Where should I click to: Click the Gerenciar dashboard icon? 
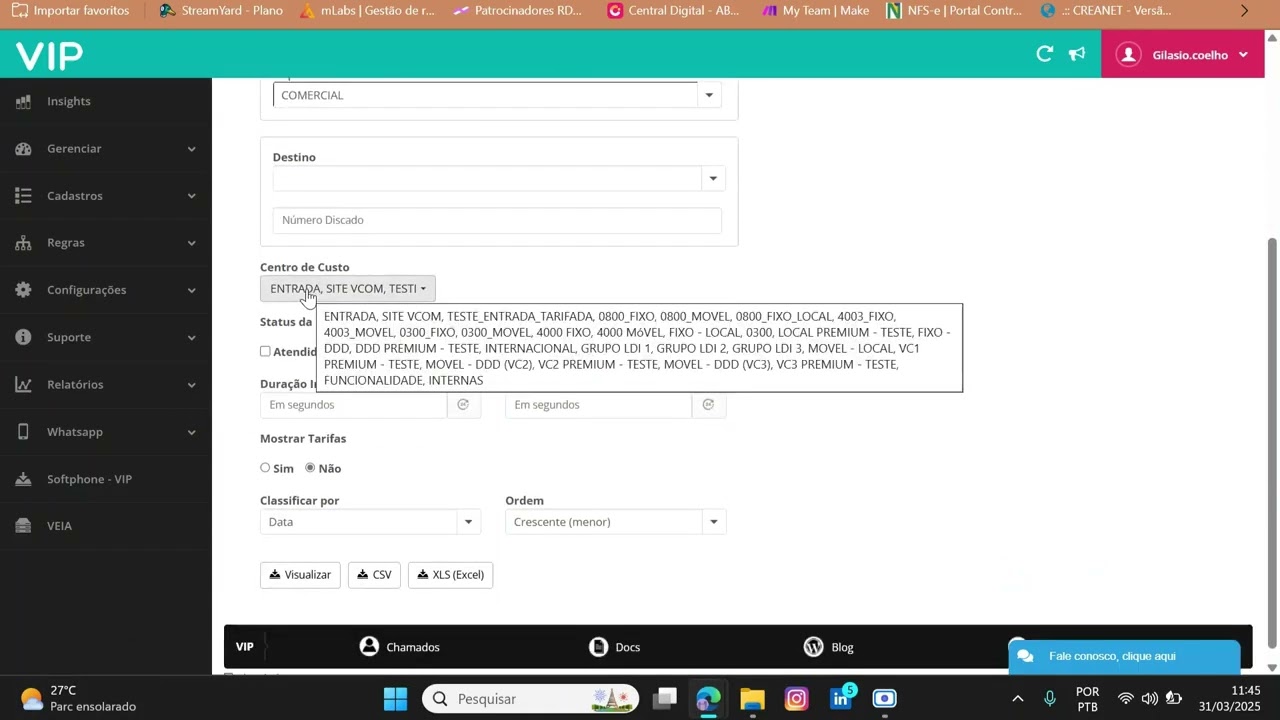coord(24,149)
